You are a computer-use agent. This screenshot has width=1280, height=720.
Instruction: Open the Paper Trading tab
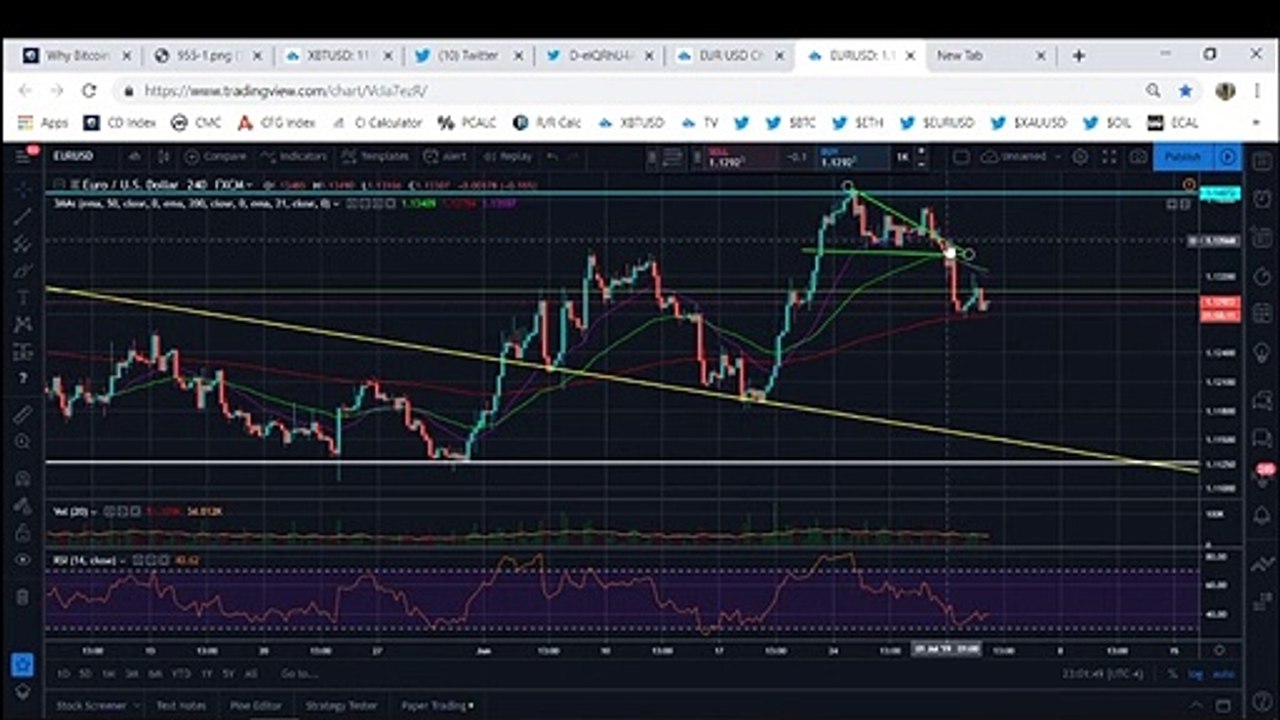[437, 705]
